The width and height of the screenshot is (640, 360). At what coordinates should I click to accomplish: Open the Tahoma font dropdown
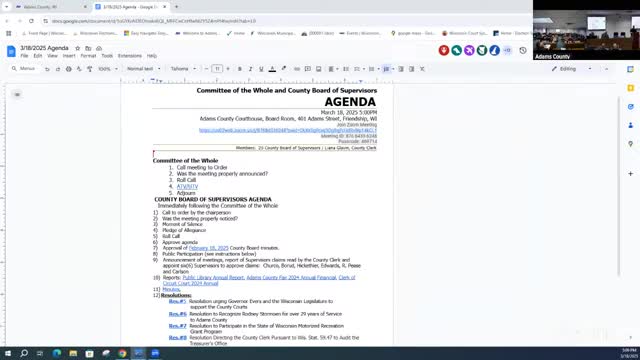pos(183,69)
